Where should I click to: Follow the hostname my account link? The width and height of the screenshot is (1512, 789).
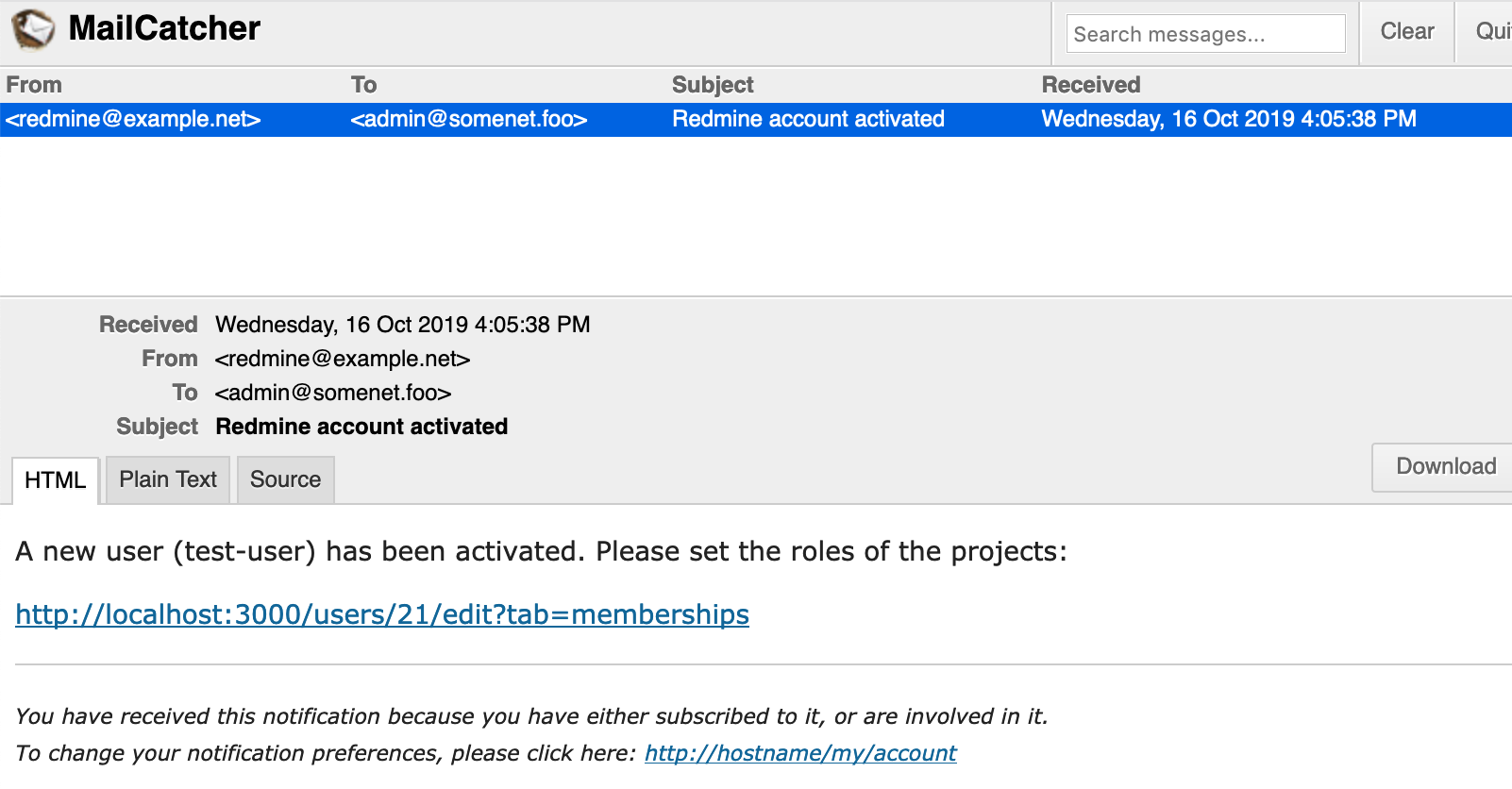point(800,753)
